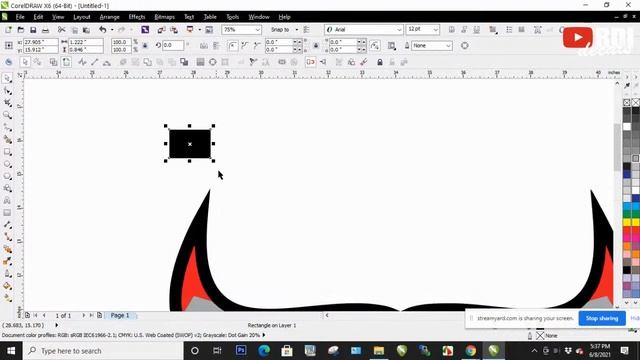Select the Rectangle tool in toolbox
Screen dimensions: 640x360
click(x=7, y=152)
